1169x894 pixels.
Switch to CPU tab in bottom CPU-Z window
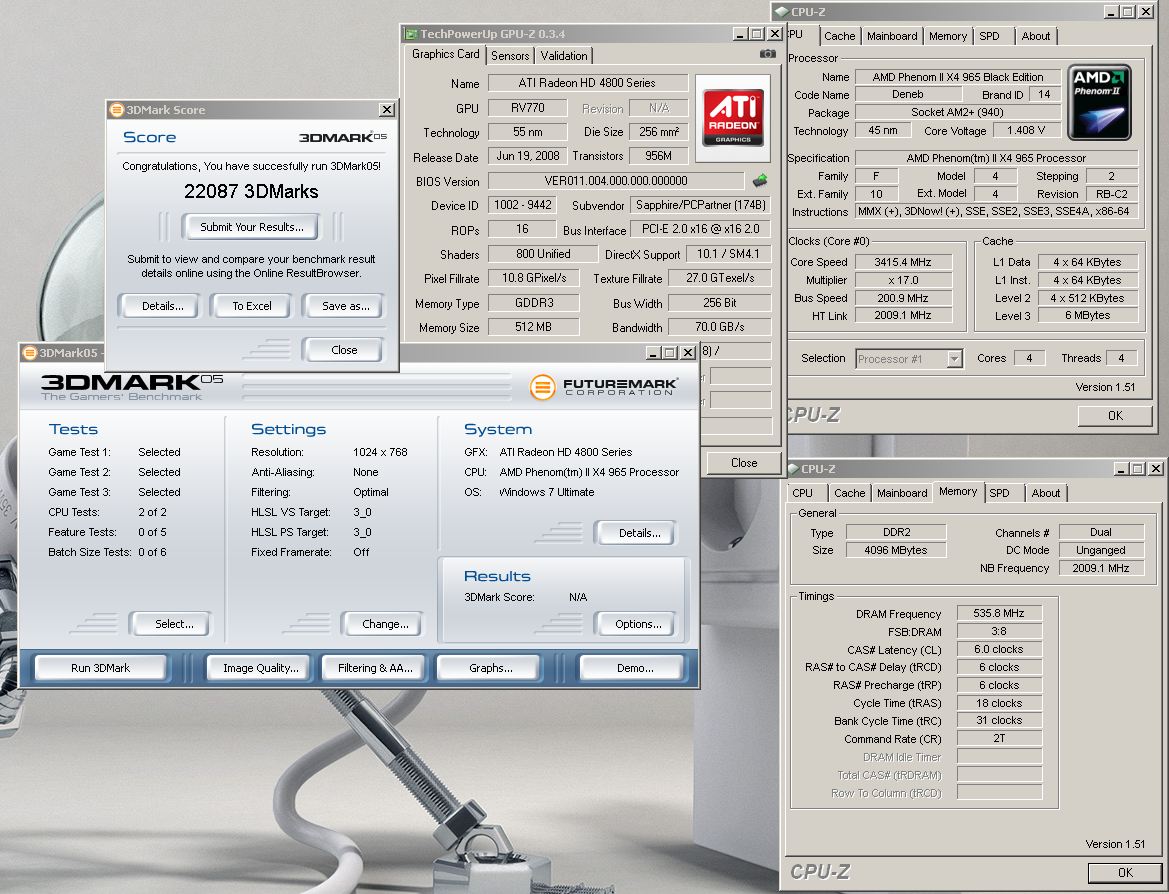(x=802, y=493)
